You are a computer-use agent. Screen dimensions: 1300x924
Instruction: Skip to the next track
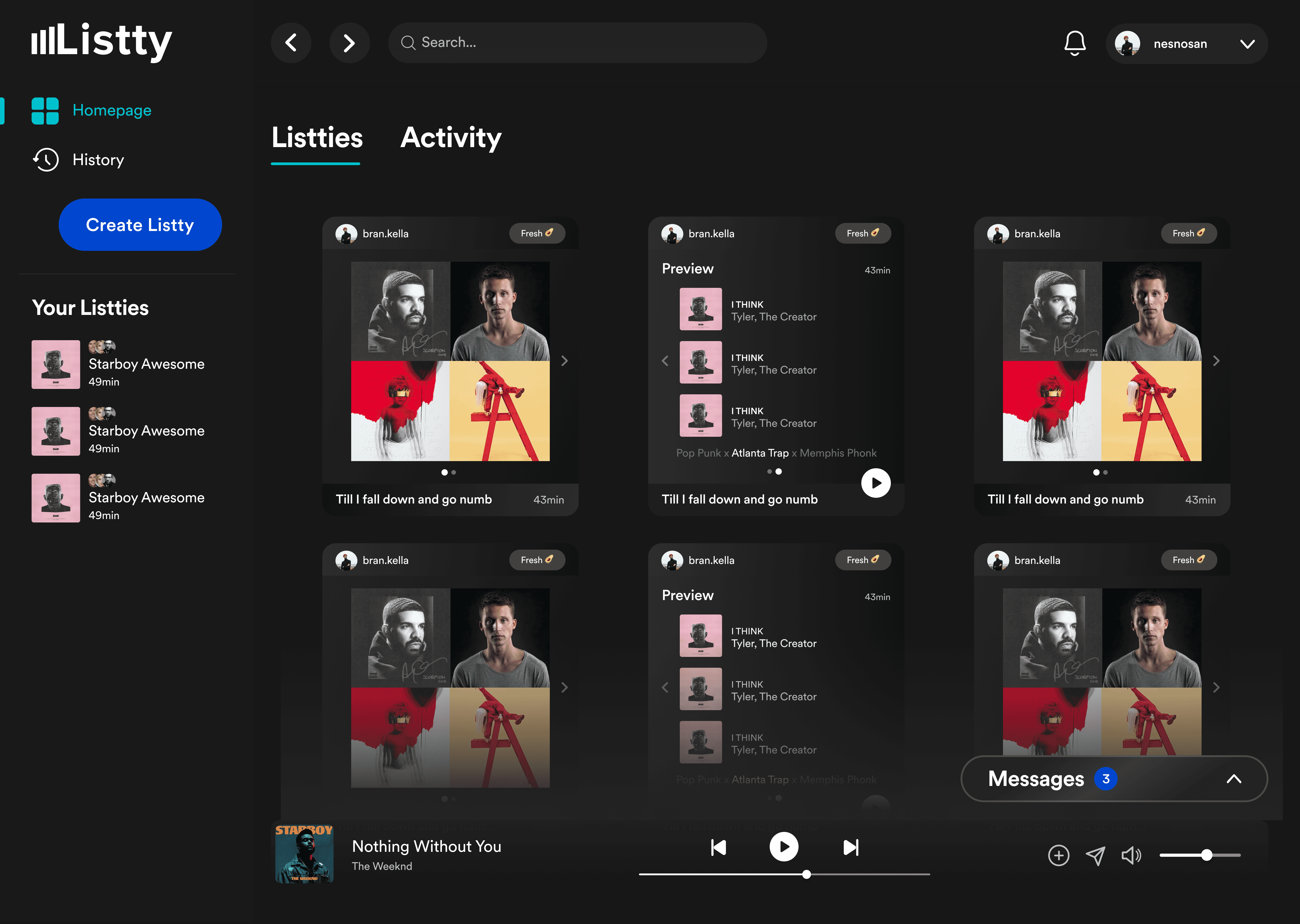pyautogui.click(x=850, y=847)
